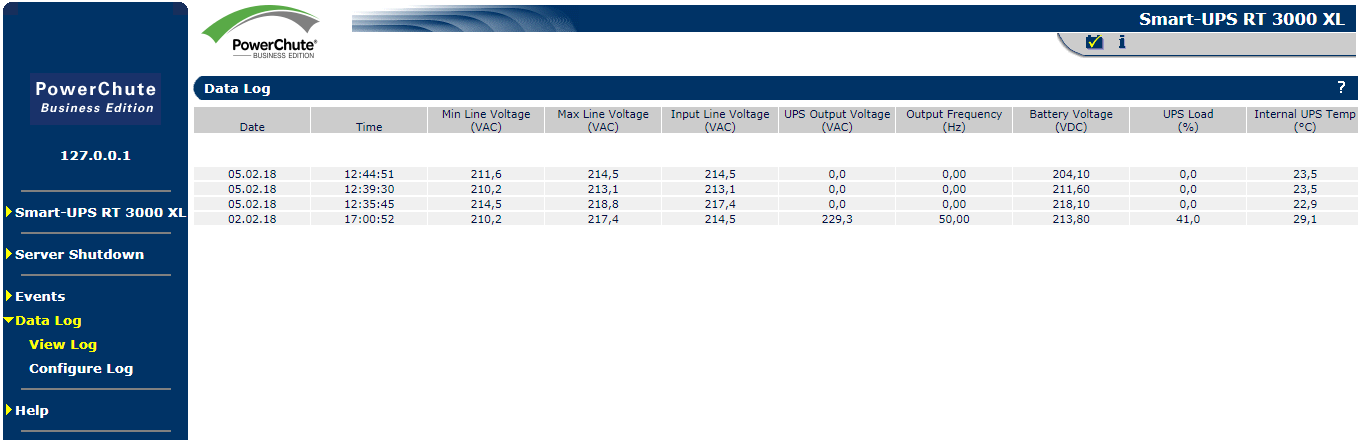Click the temperature 29,1 value
This screenshot has height=440, width=1358.
pyautogui.click(x=1303, y=219)
